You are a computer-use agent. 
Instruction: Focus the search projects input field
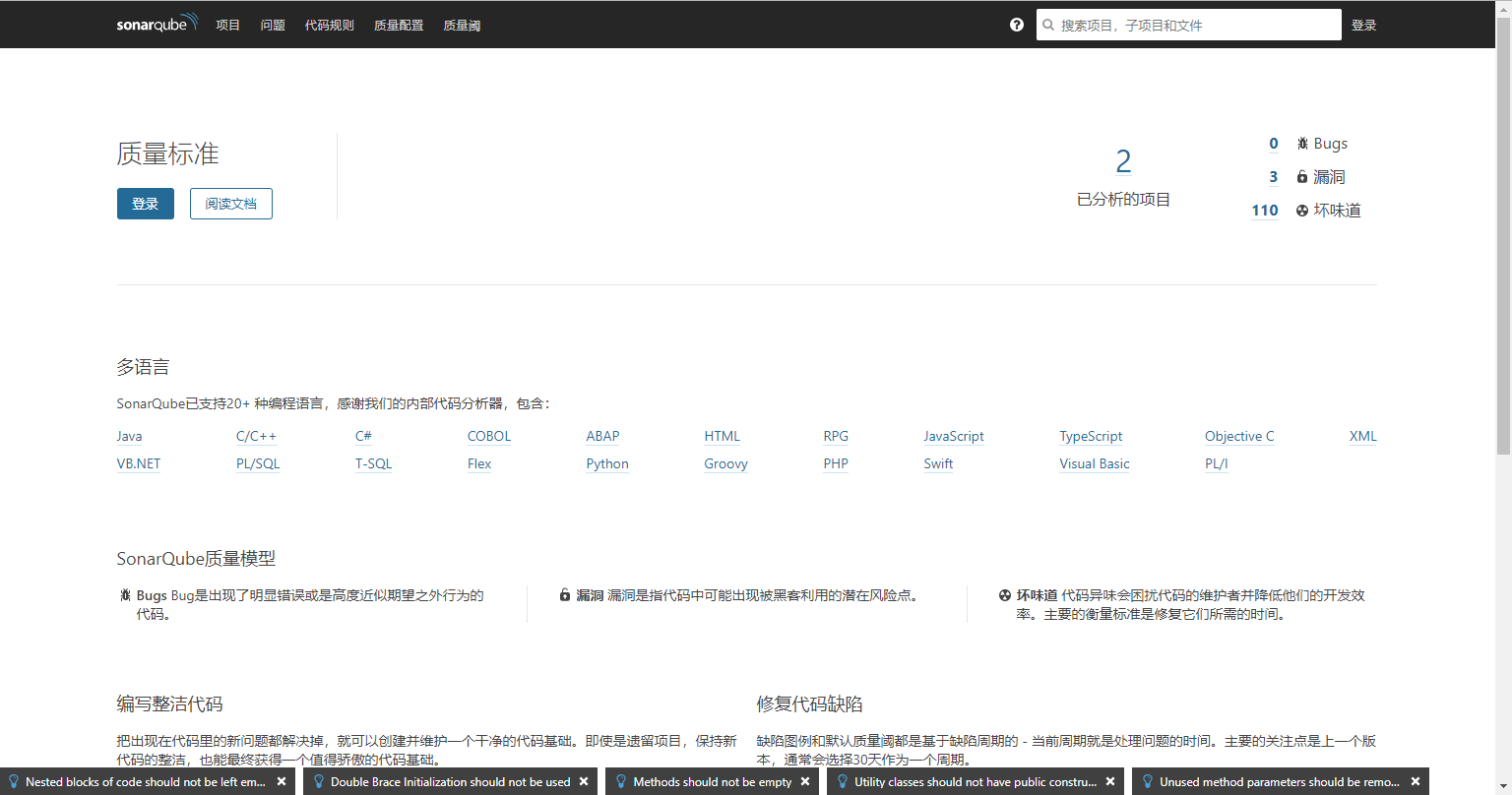[x=1189, y=25]
